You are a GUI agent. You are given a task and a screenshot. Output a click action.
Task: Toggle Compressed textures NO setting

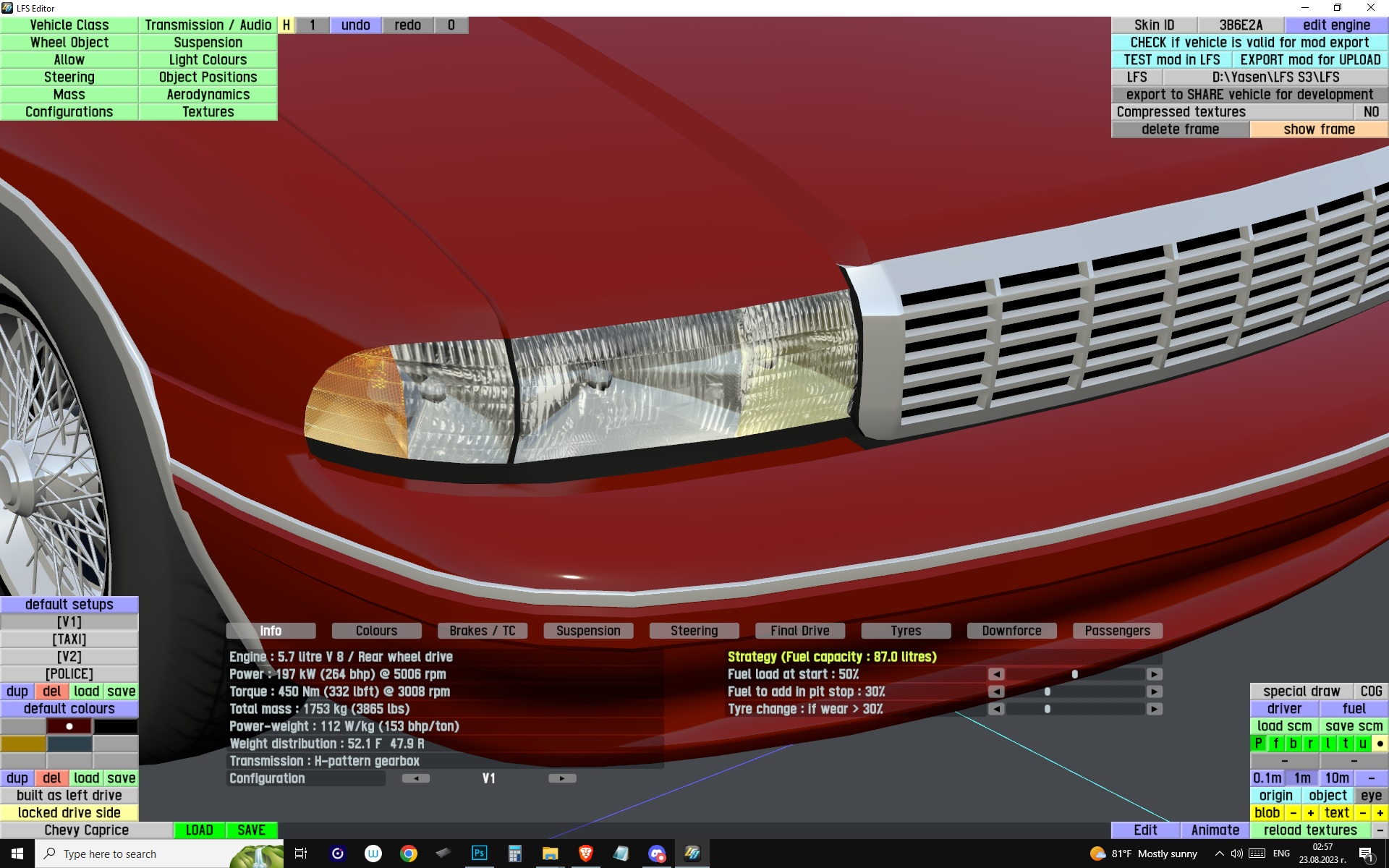[1370, 112]
